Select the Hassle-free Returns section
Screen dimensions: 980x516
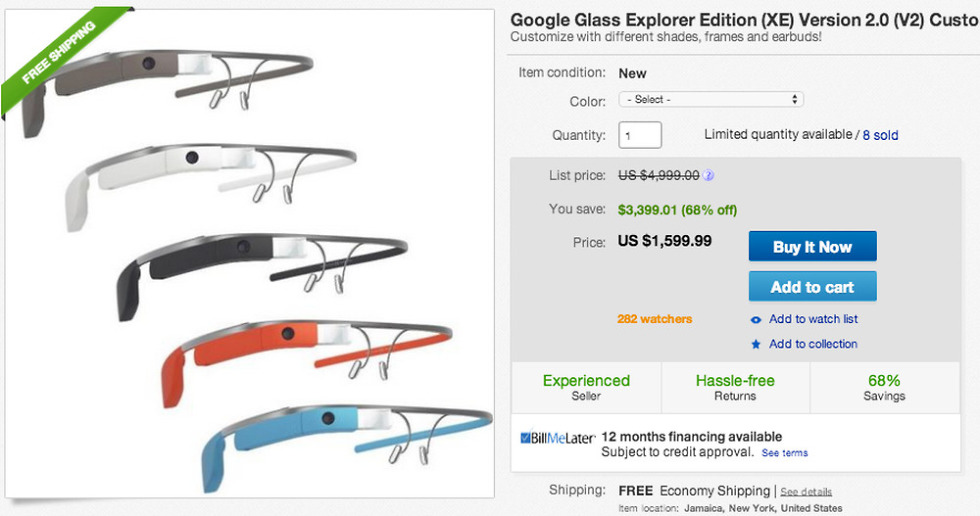735,387
